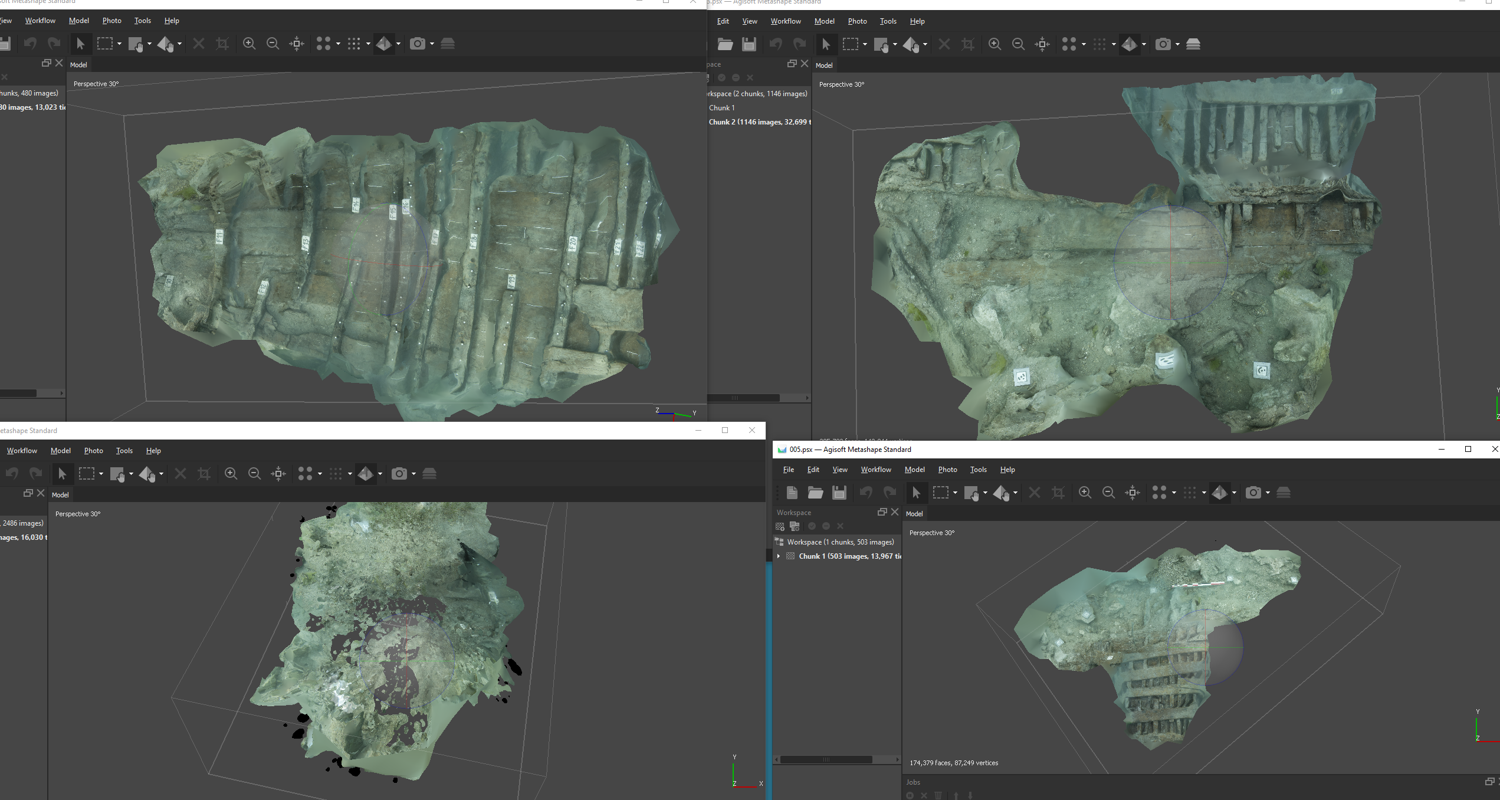The width and height of the screenshot is (1500, 800).
Task: Click Add Chunk icon in 005.psx Workspace panel
Action: point(781,526)
